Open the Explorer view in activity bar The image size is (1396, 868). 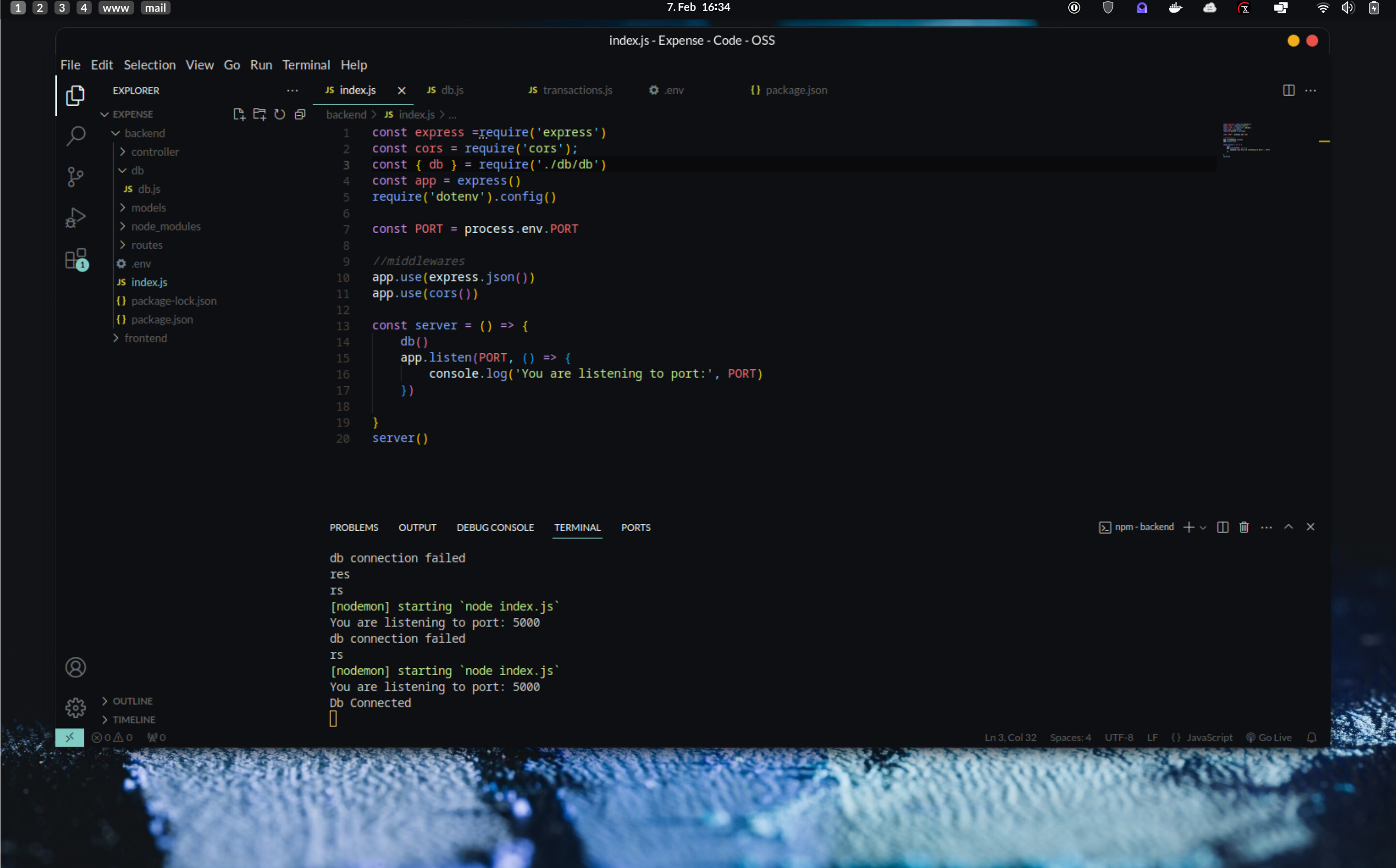click(x=75, y=95)
